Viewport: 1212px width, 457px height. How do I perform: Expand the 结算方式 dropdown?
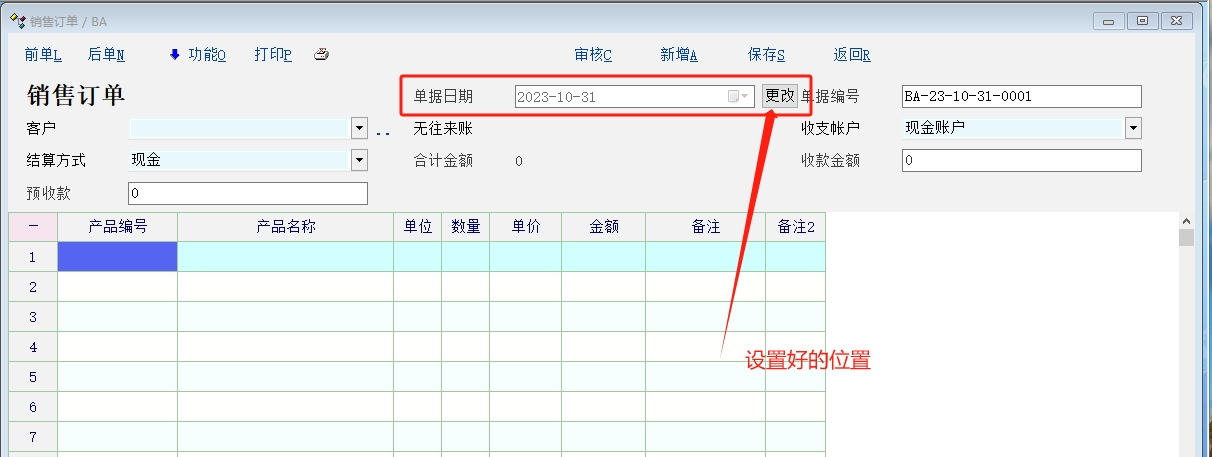click(x=360, y=160)
